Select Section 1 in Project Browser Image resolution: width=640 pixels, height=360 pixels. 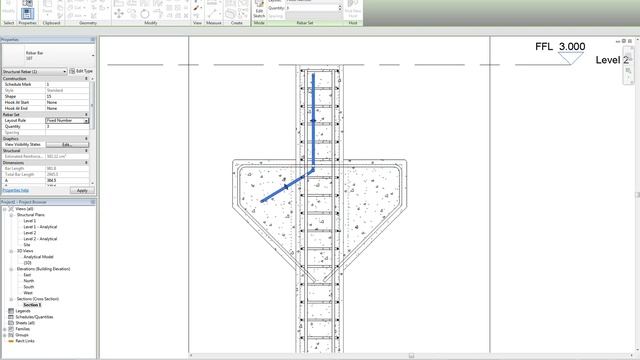point(32,305)
